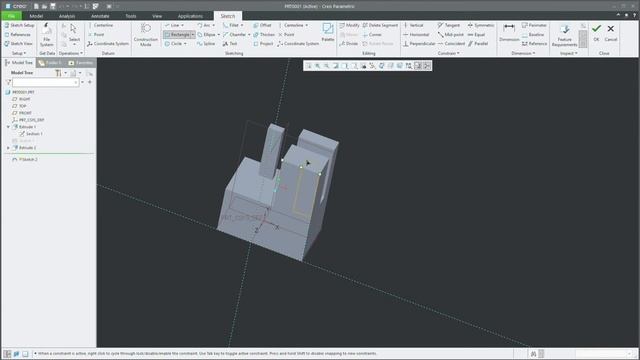This screenshot has height=360, width=640.
Task: Apply the Tangent constraint
Action: tap(449, 25)
